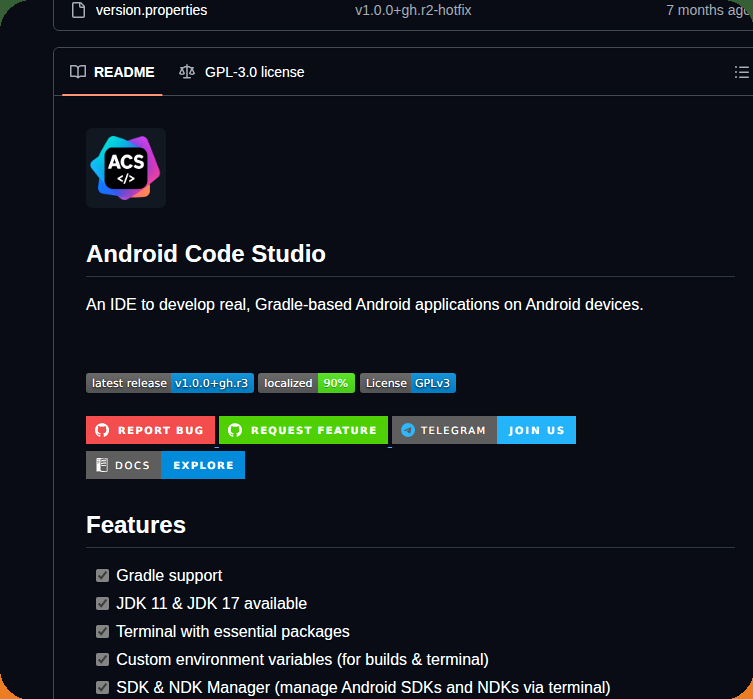Open the version.properties file
This screenshot has height=699, width=753.
tap(151, 10)
